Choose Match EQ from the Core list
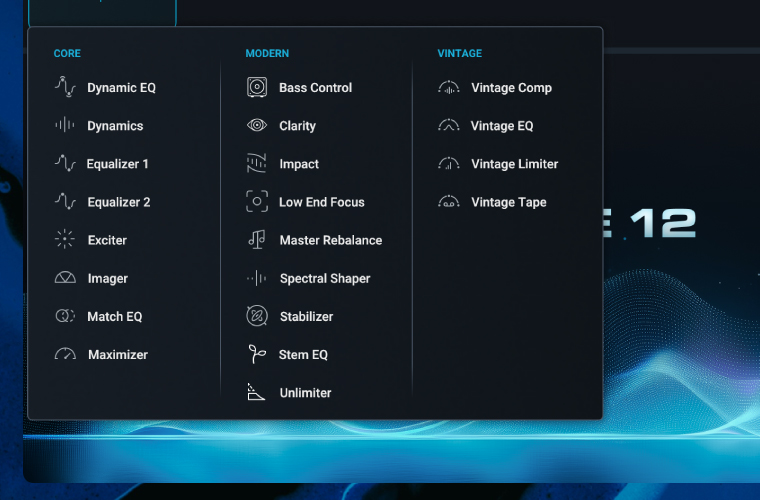 114,317
